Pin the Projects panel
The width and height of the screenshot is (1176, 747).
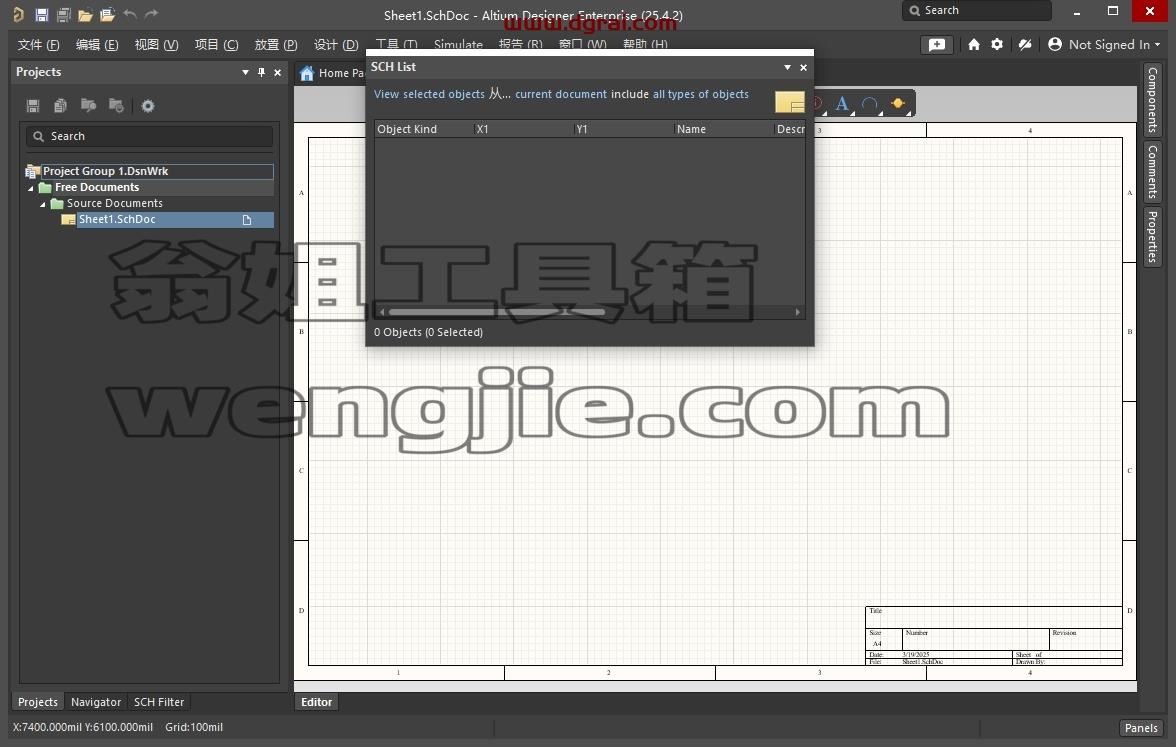click(261, 72)
